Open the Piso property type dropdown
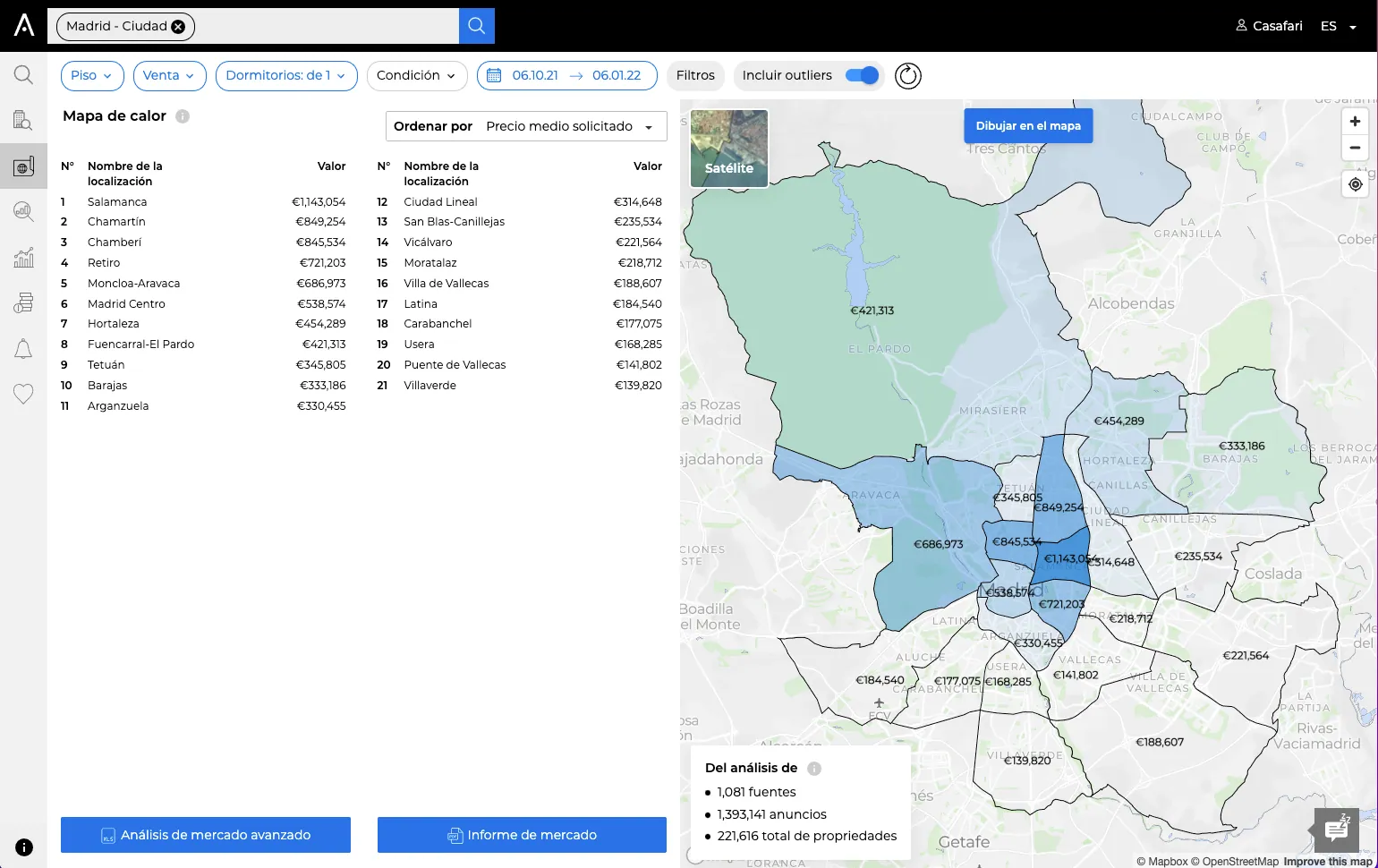Image resolution: width=1378 pixels, height=868 pixels. [x=92, y=76]
